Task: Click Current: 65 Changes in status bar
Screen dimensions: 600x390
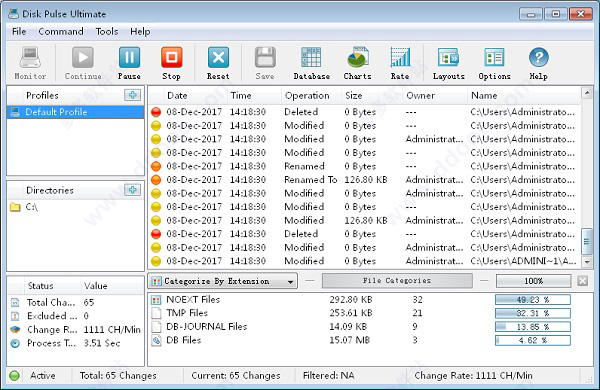Action: tap(236, 375)
